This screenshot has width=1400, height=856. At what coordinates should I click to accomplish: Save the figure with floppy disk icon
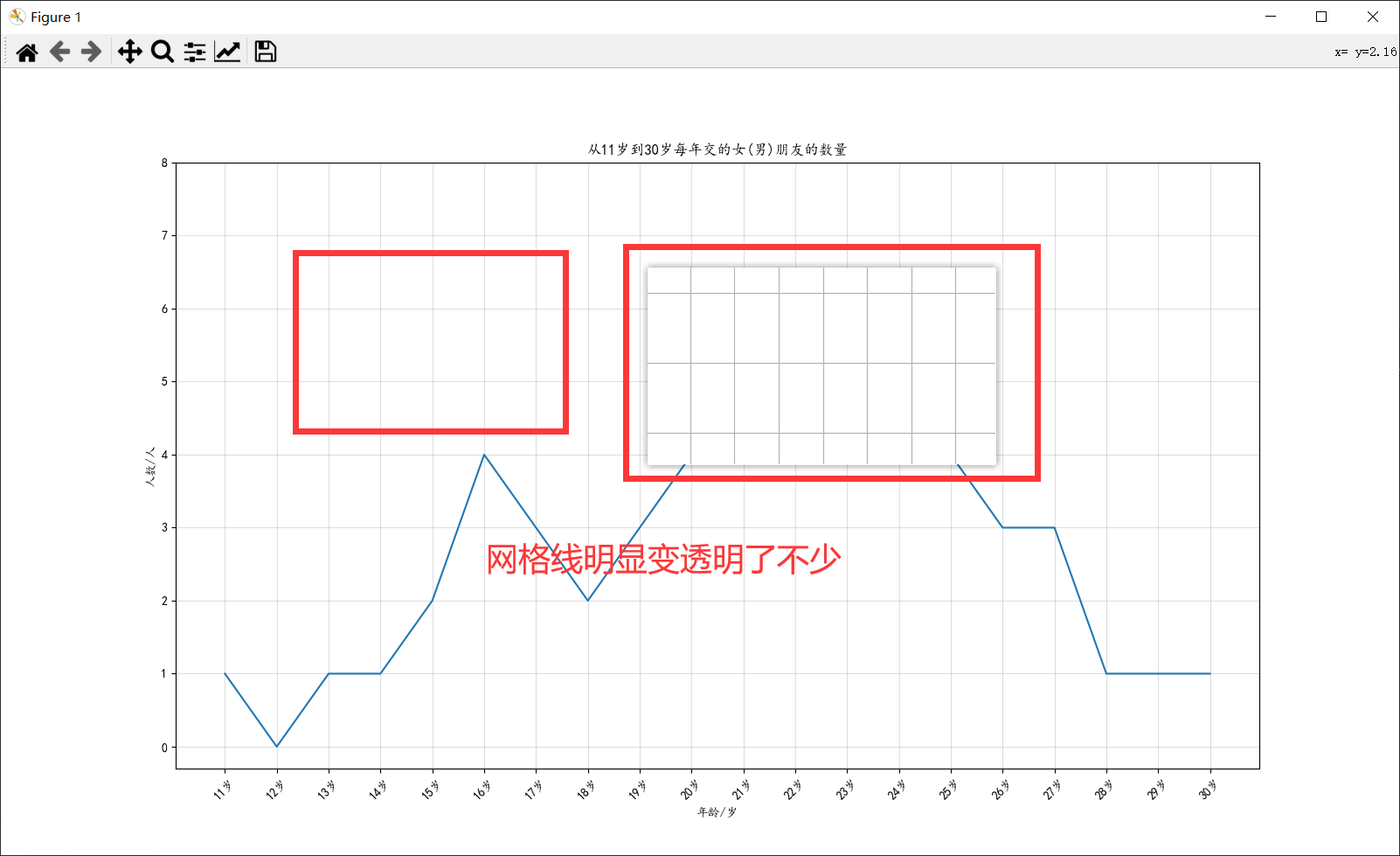point(266,52)
